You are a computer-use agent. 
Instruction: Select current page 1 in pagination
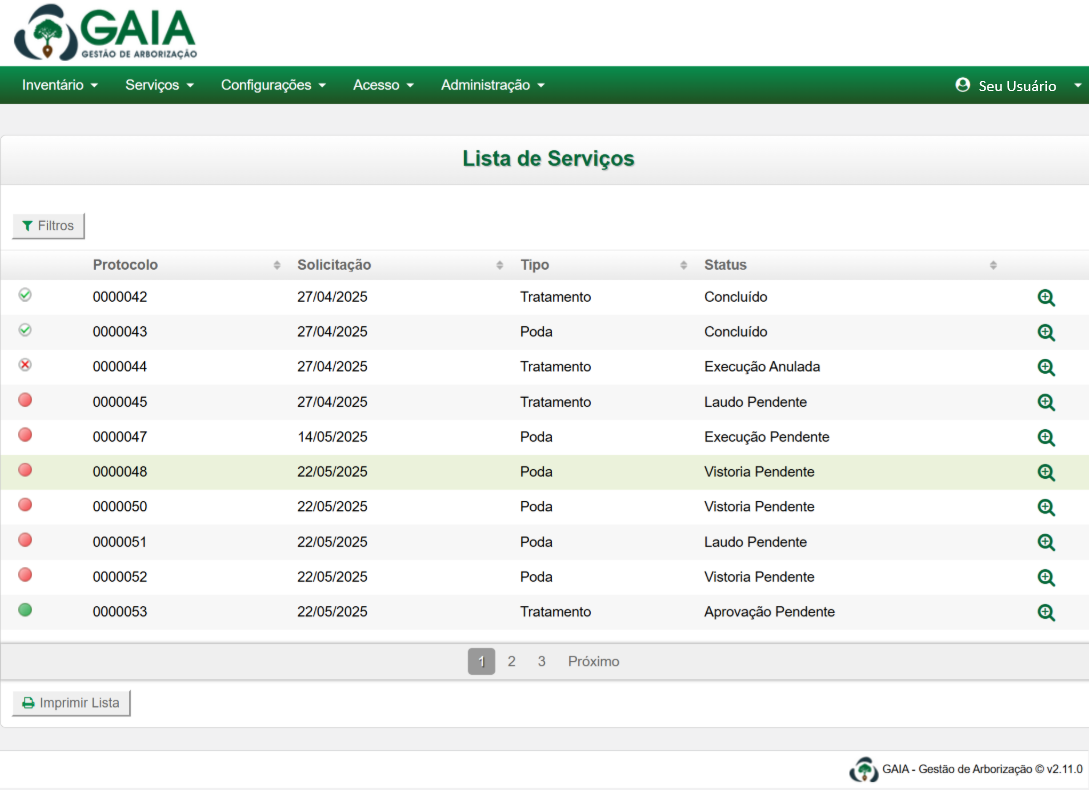pyautogui.click(x=481, y=661)
